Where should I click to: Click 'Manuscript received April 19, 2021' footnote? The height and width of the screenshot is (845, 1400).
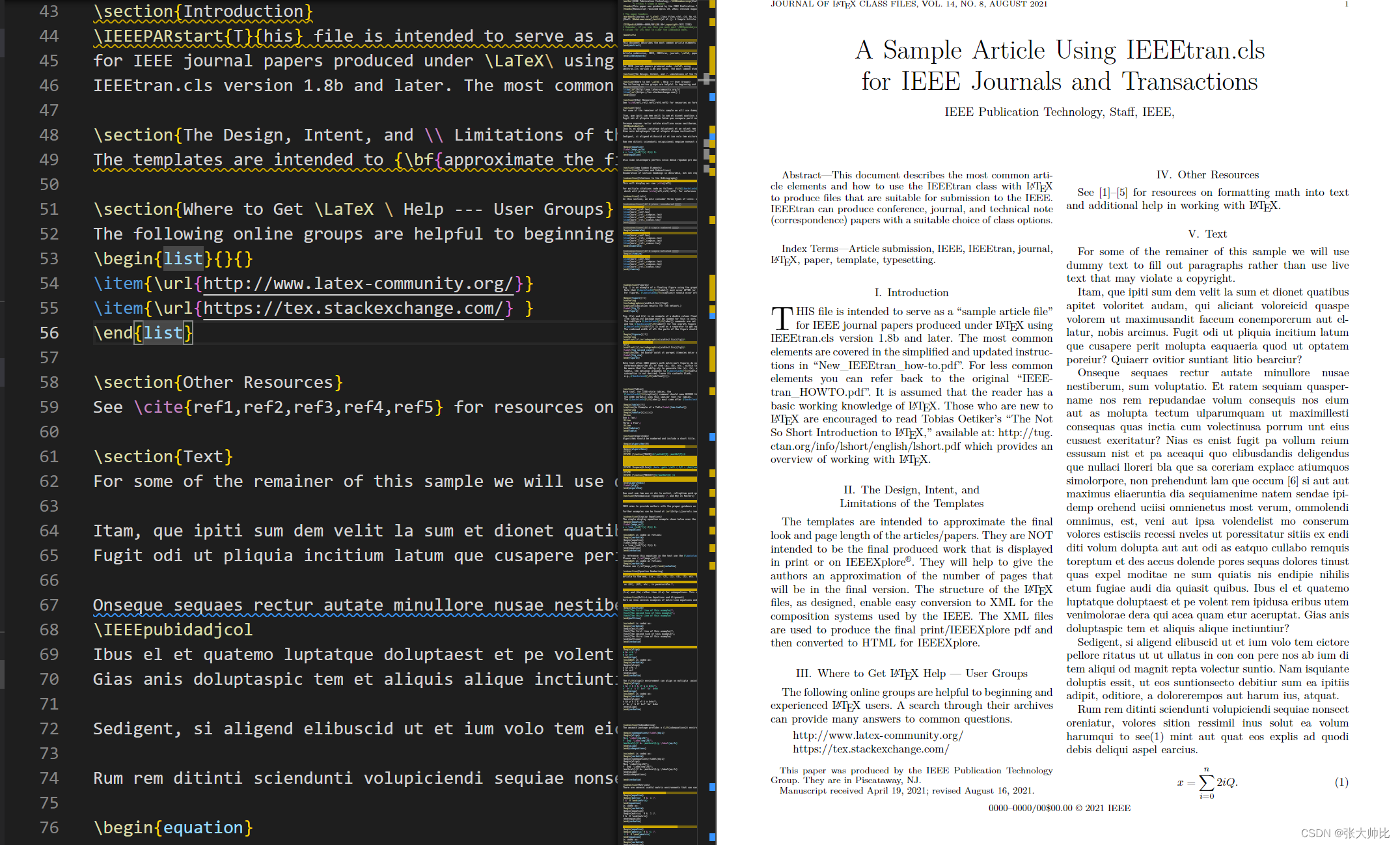pos(907,790)
